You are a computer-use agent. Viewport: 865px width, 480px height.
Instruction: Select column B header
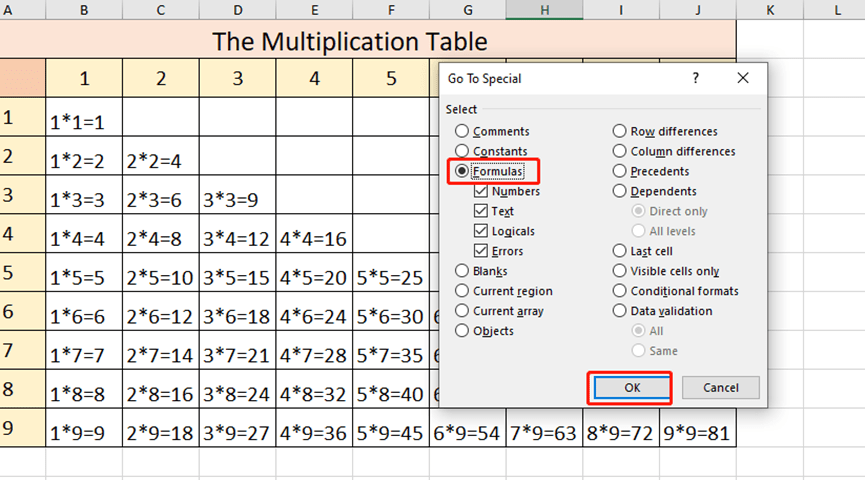(x=84, y=9)
